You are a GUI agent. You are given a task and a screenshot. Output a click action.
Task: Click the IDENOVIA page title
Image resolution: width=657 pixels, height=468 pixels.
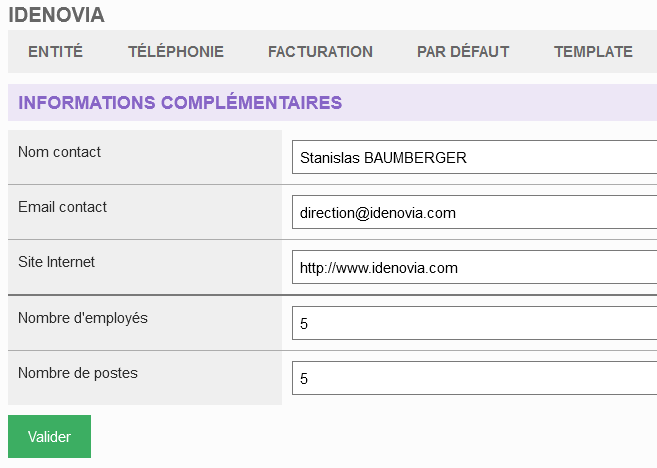pyautogui.click(x=56, y=16)
